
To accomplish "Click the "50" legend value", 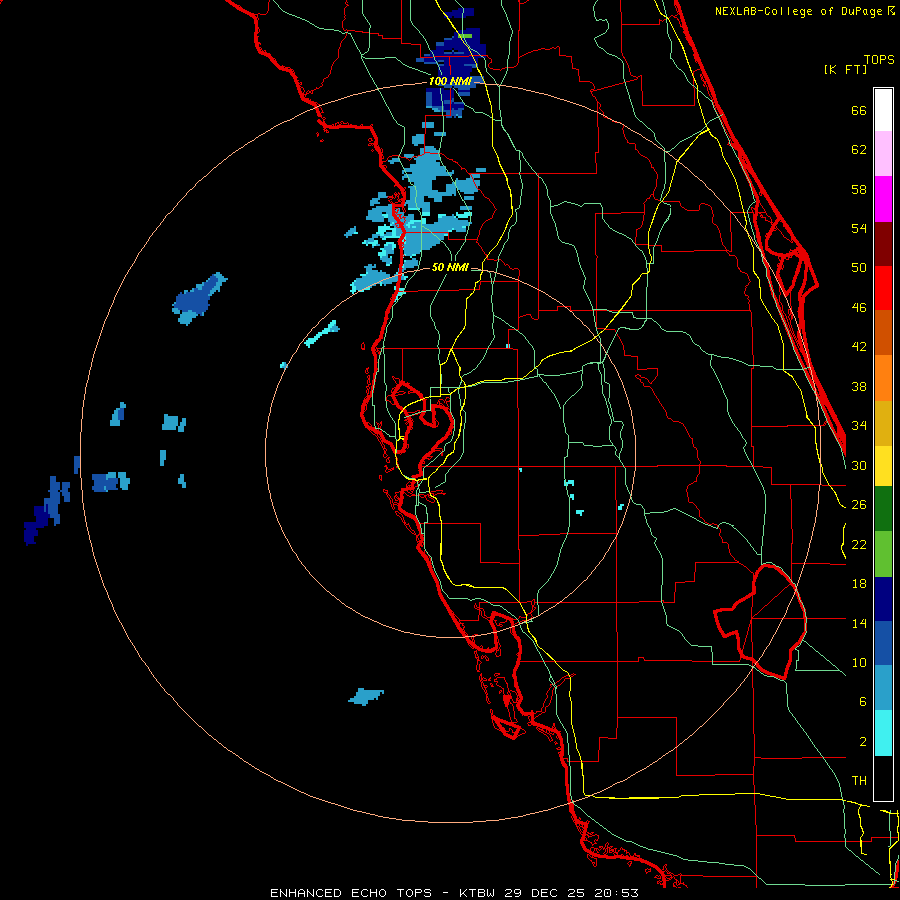I will point(859,268).
